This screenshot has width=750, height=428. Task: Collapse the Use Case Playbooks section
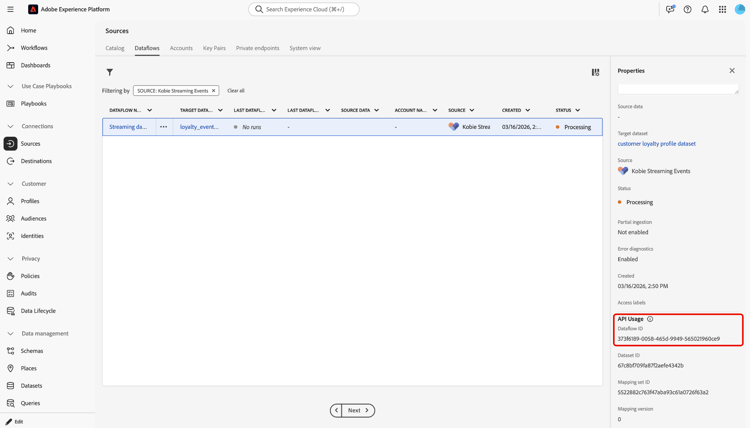click(x=11, y=86)
